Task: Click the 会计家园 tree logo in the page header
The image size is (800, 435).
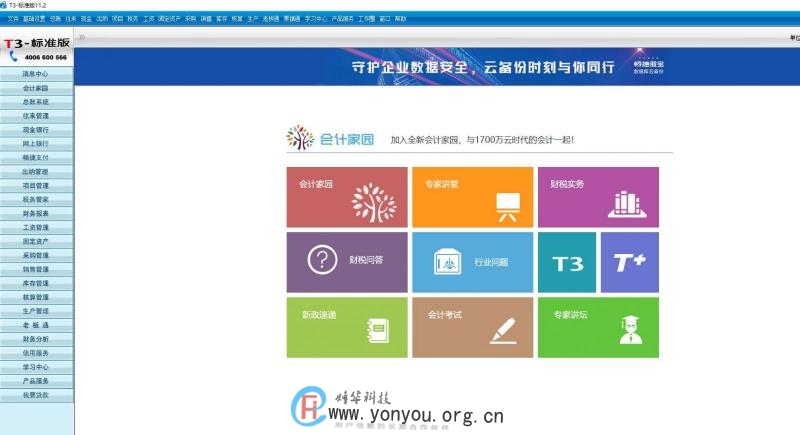Action: click(300, 138)
